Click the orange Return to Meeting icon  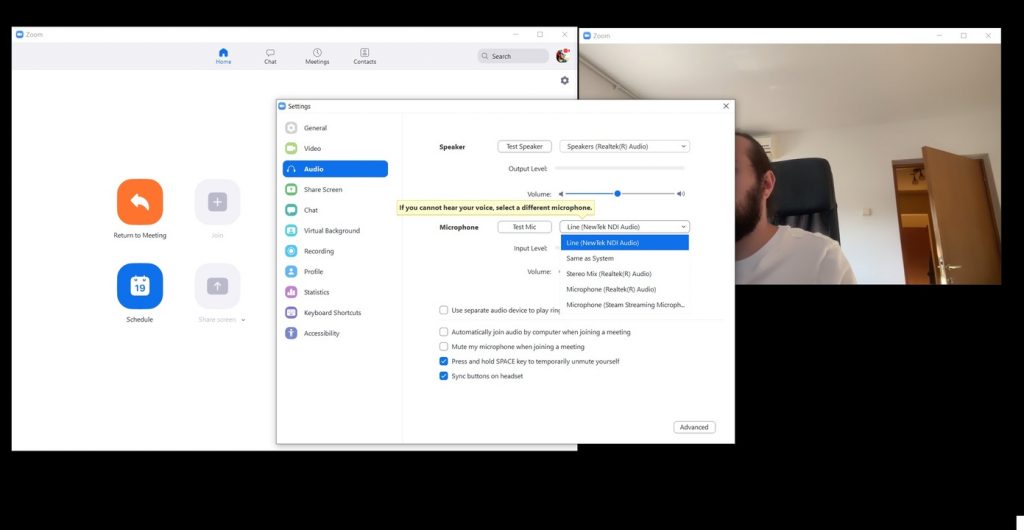click(140, 202)
